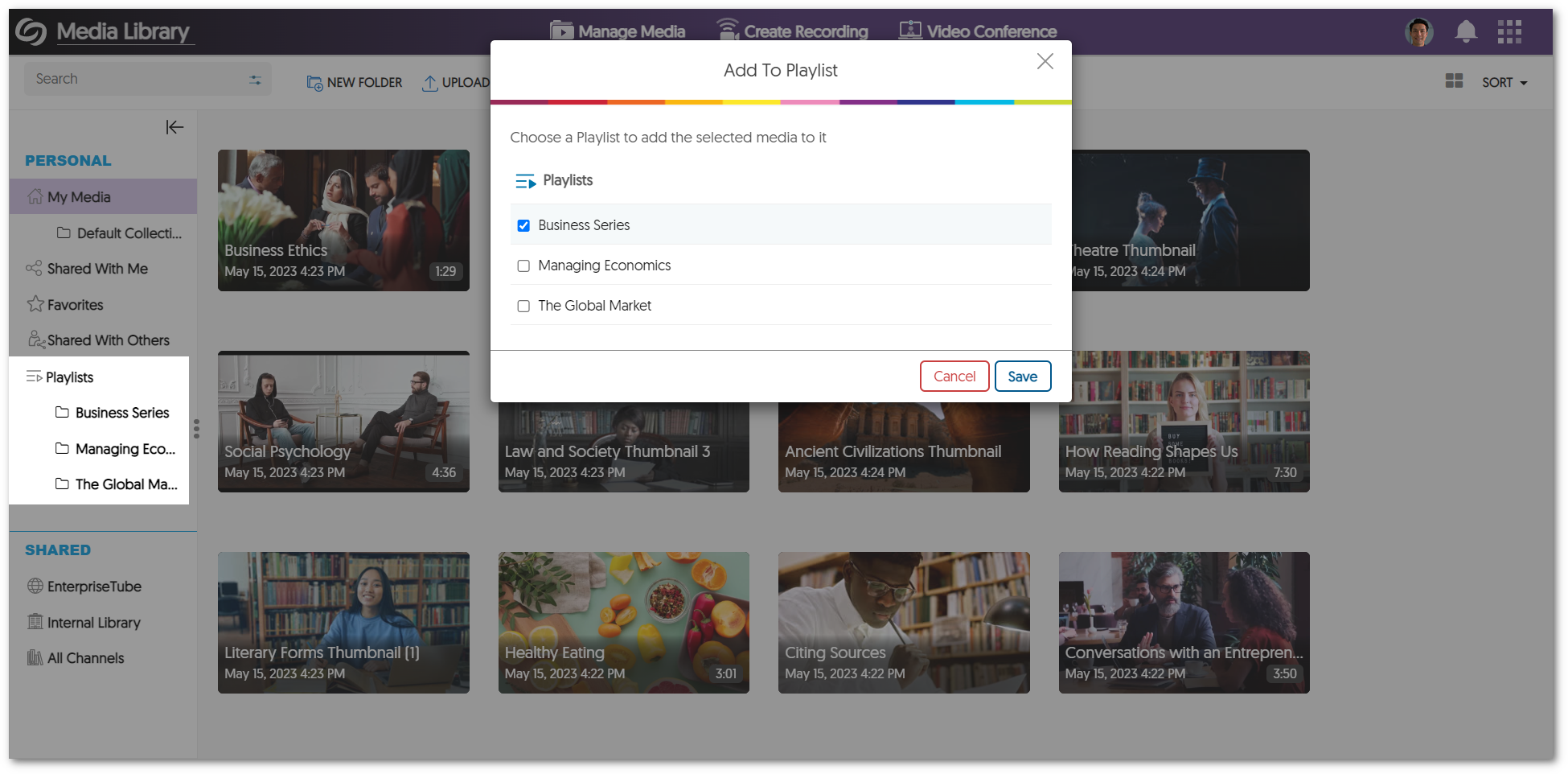Collapse the sidebar using the arrow icon

pyautogui.click(x=174, y=127)
